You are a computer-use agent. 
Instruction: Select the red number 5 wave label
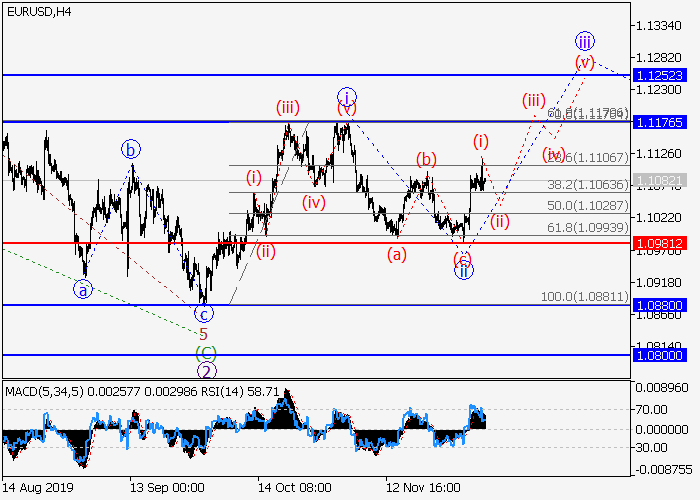coord(203,334)
